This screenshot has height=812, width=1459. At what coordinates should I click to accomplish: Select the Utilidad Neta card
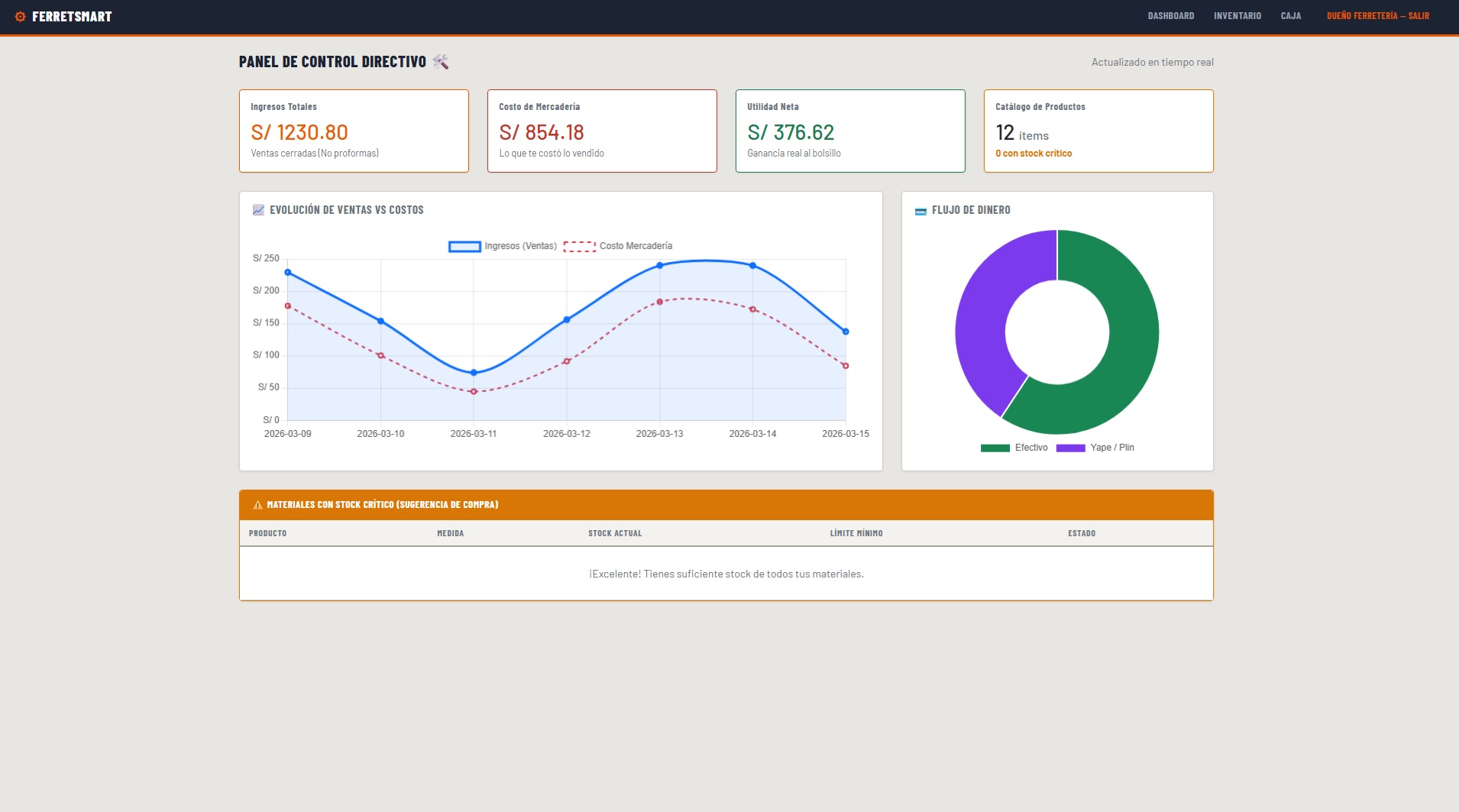pyautogui.click(x=849, y=131)
